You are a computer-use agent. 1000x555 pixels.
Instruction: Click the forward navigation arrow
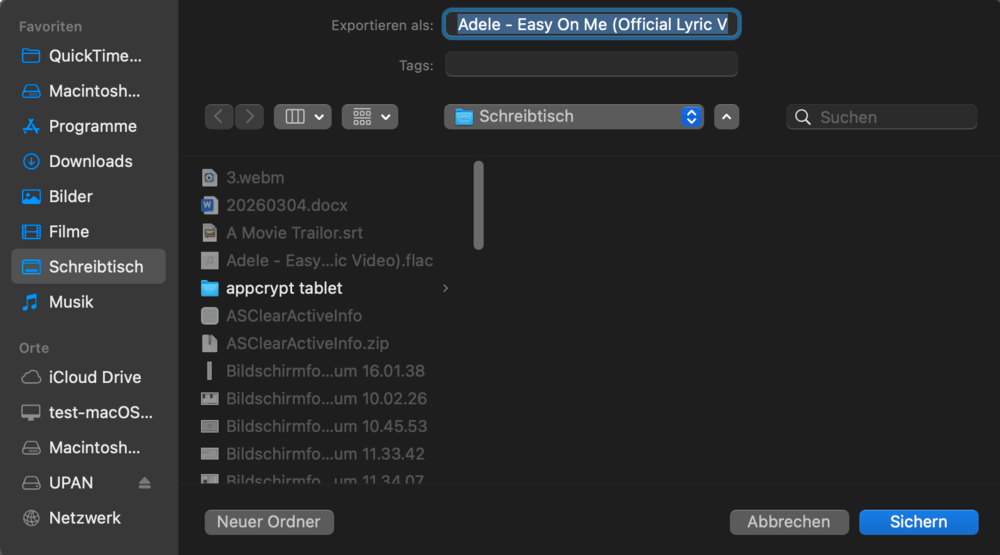(250, 117)
